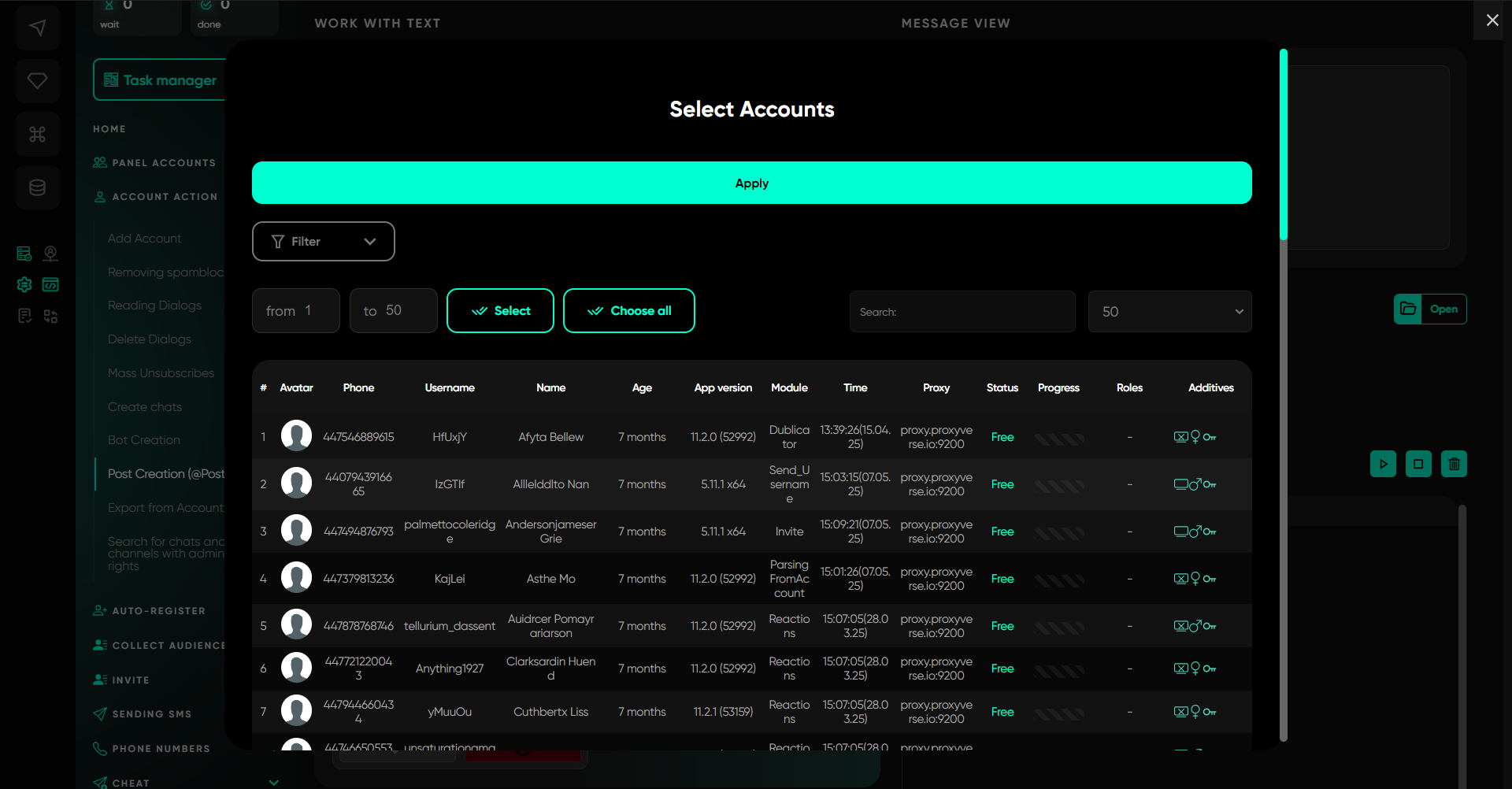Click the avatar of account HfUxjY
1512x789 pixels.
tap(296, 436)
